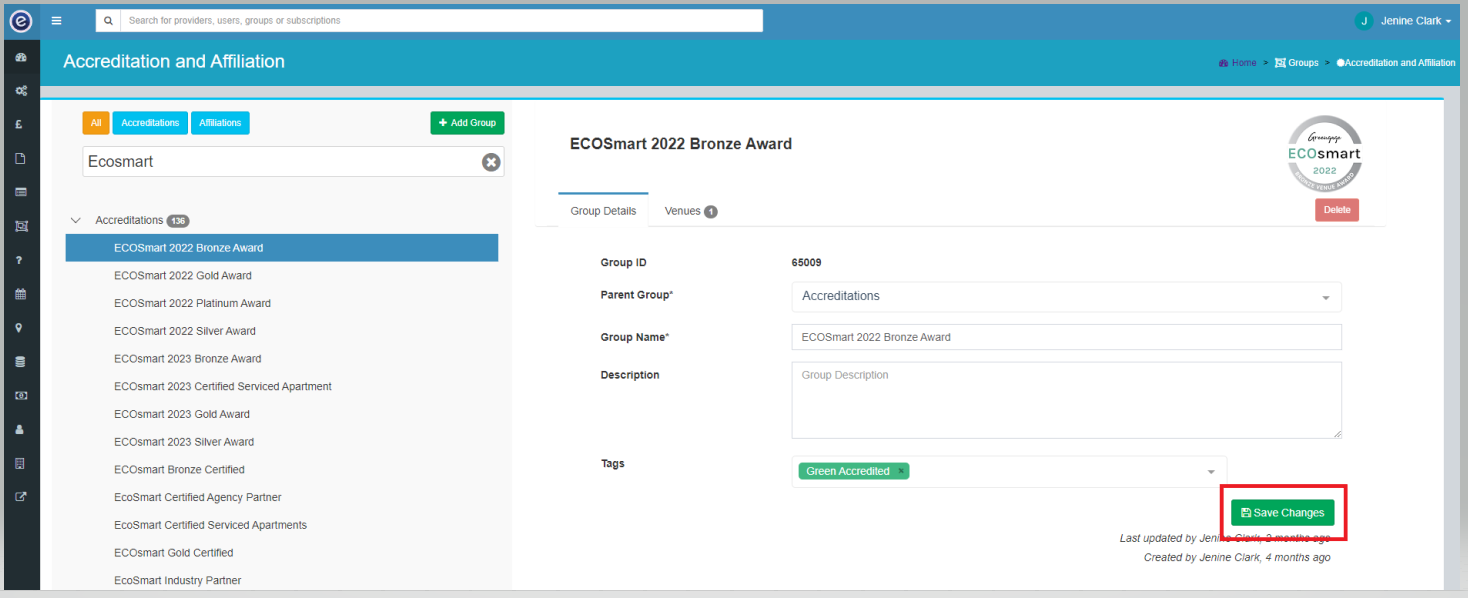Screen dimensions: 1468x598
Task: Open the Tags dropdown arrow
Action: [1211, 472]
